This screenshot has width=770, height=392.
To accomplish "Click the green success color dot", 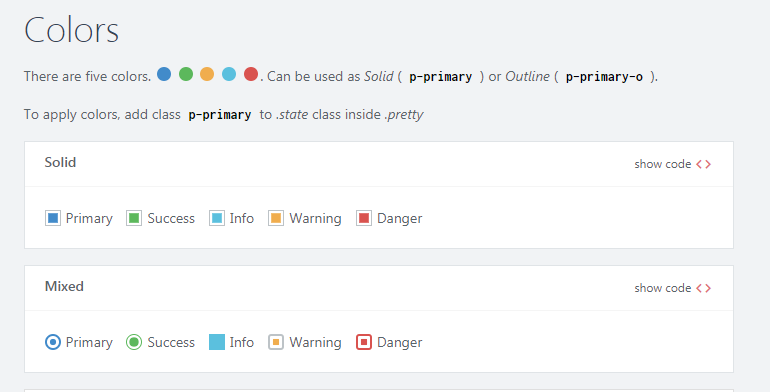I will pyautogui.click(x=186, y=74).
